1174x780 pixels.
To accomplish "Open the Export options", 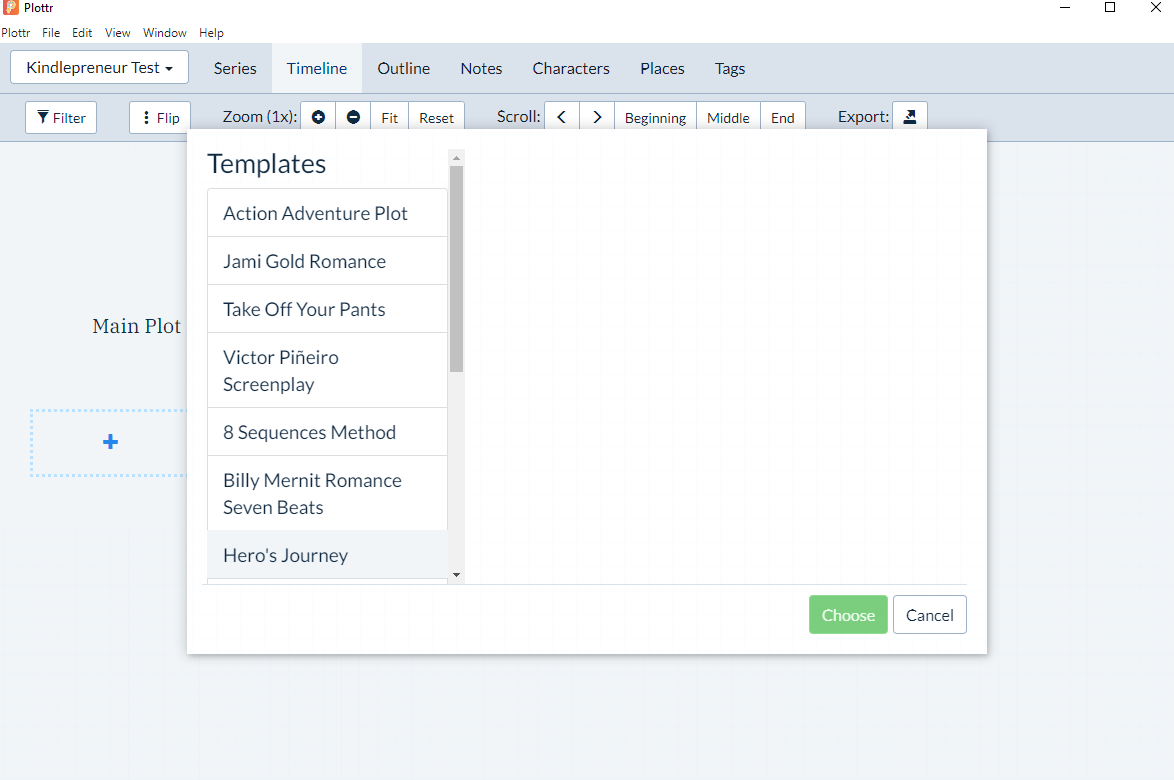I will click(x=909, y=116).
